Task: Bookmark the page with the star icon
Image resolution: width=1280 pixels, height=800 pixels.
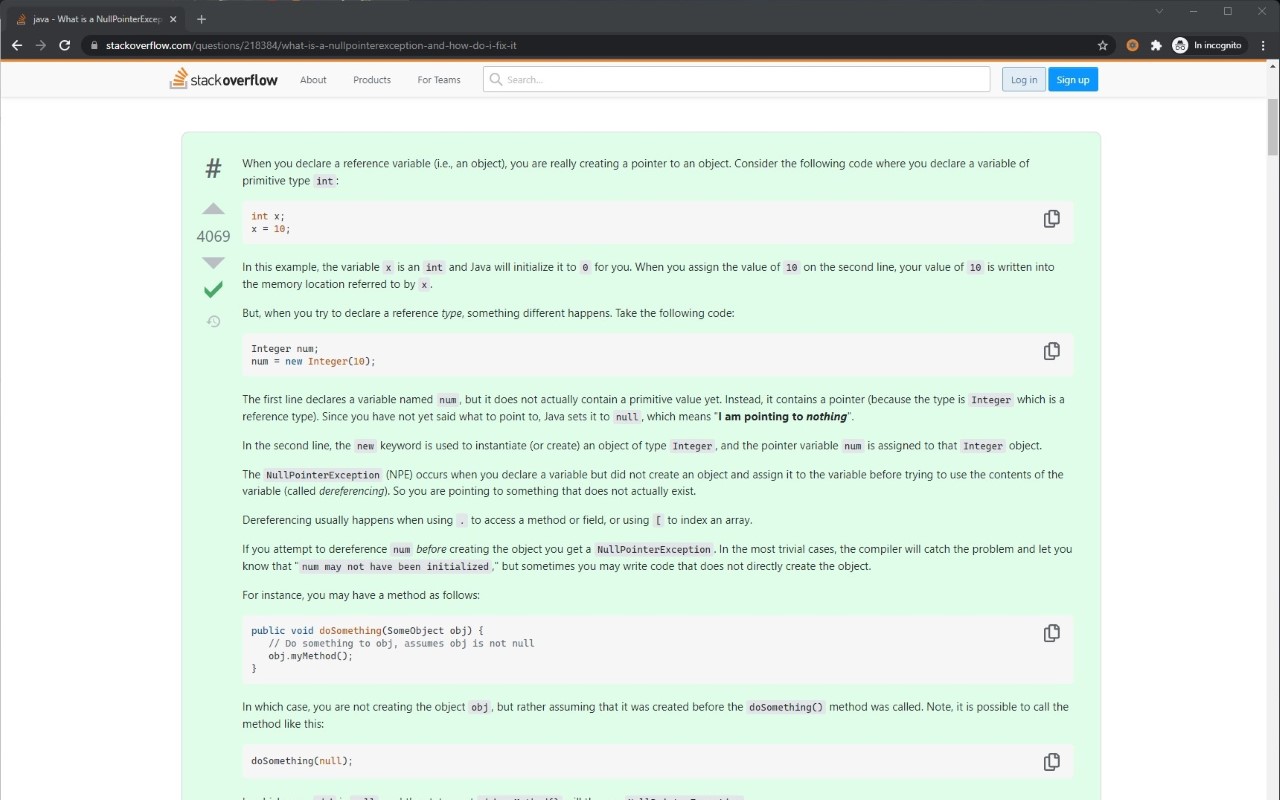Action: (x=1102, y=45)
